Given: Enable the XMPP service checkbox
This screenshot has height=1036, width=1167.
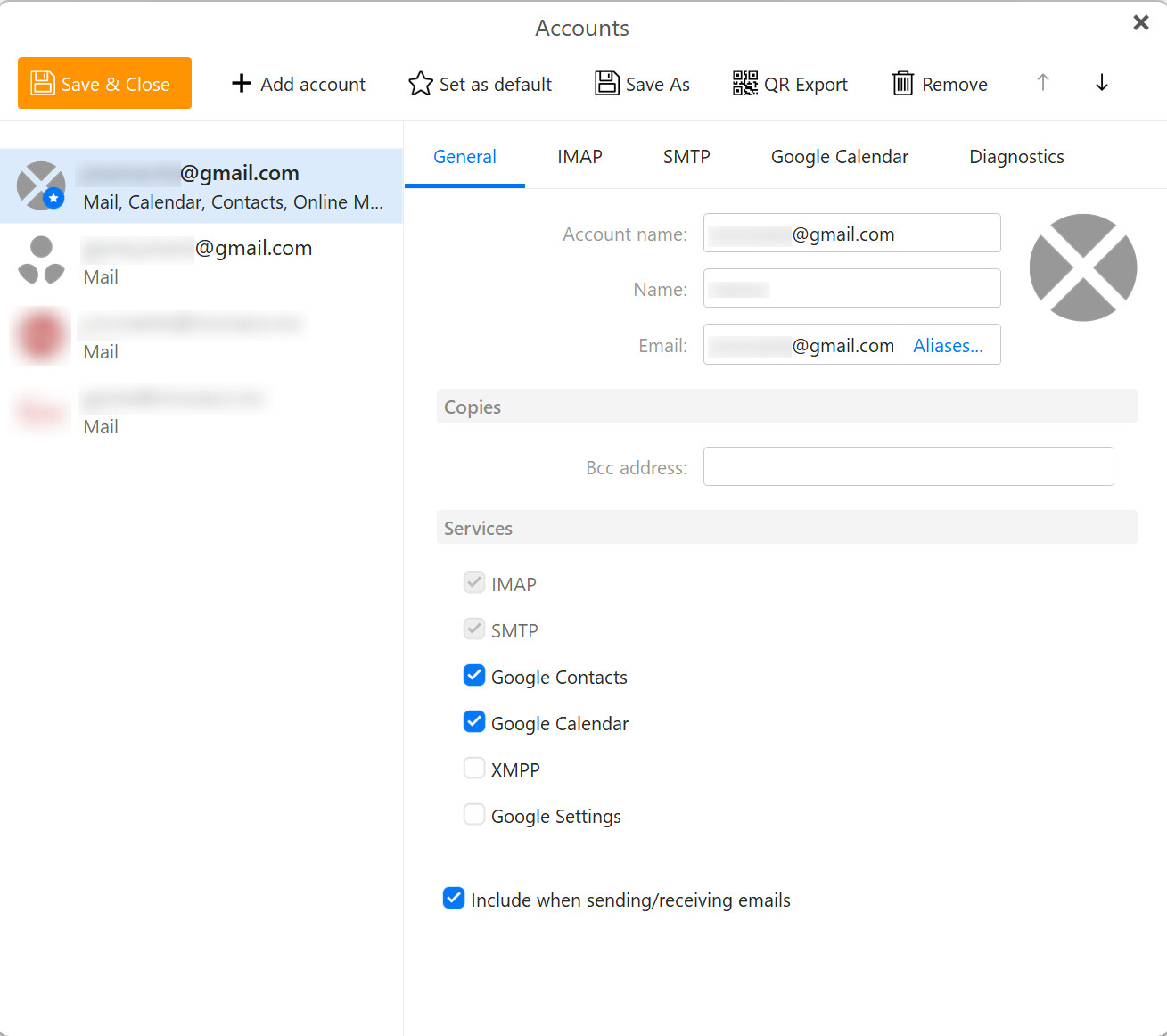Looking at the screenshot, I should click(474, 769).
